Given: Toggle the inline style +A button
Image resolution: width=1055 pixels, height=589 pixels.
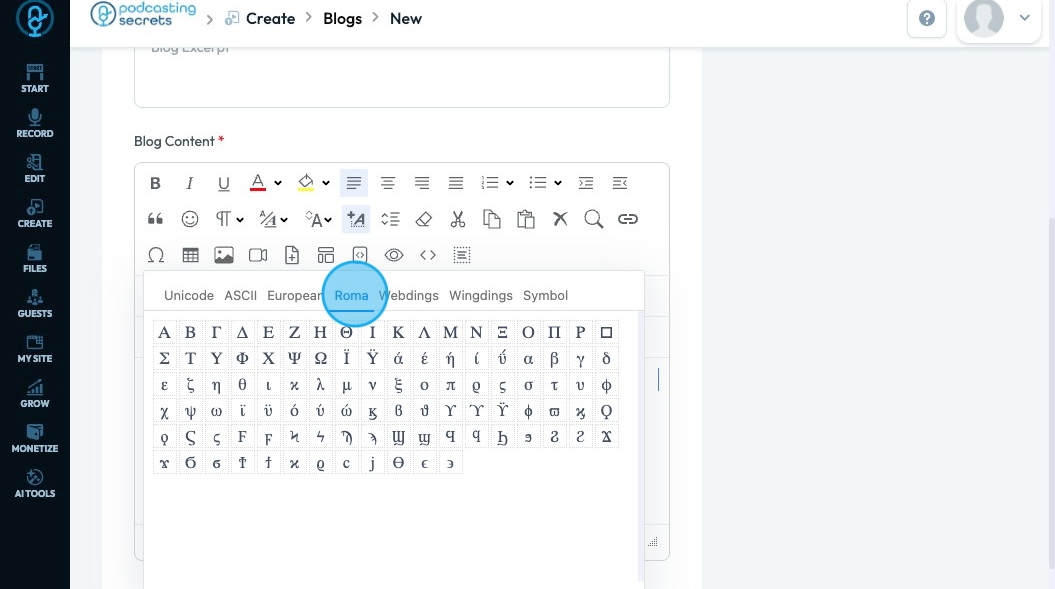Looking at the screenshot, I should coord(356,219).
